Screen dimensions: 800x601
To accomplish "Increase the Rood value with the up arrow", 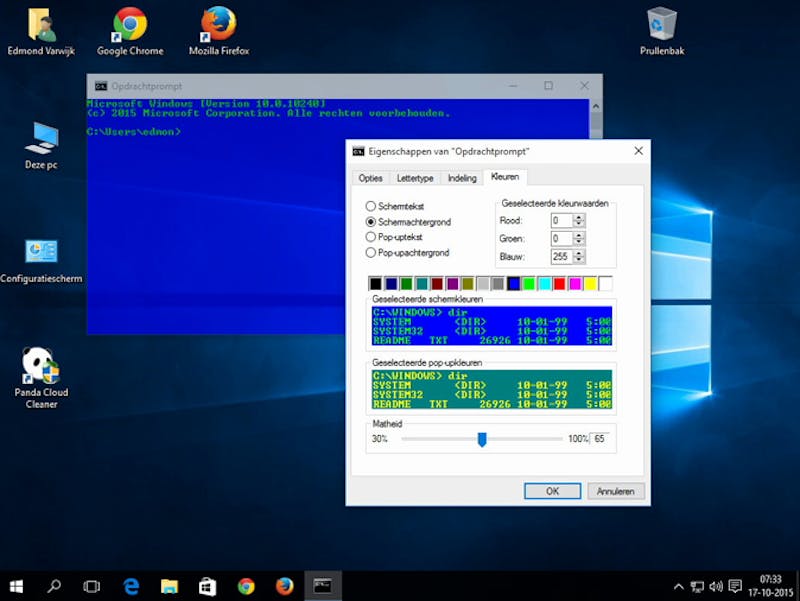I will coord(579,216).
